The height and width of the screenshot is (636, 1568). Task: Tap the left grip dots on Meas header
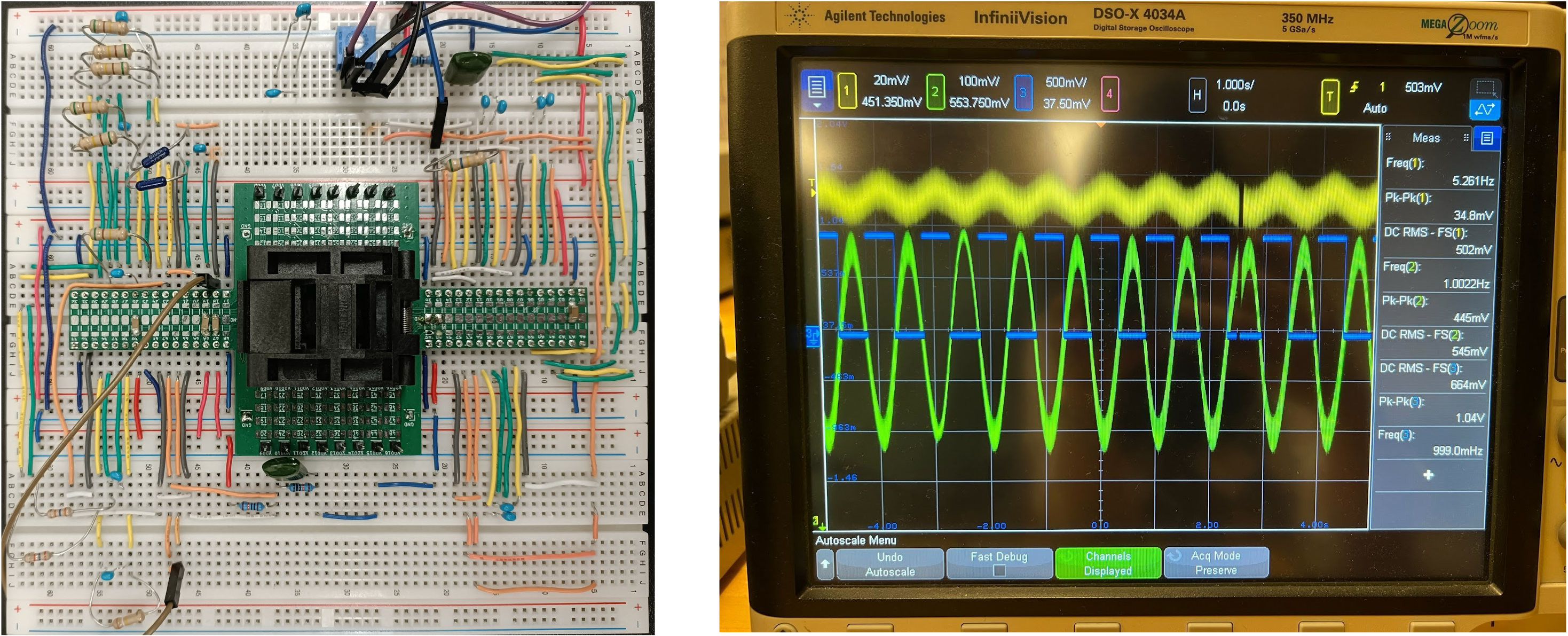(1389, 137)
